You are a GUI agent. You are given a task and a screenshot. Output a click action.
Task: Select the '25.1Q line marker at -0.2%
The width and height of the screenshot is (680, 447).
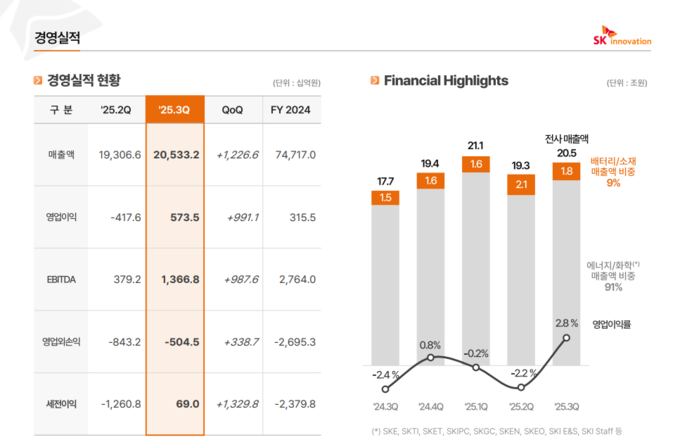475,367
